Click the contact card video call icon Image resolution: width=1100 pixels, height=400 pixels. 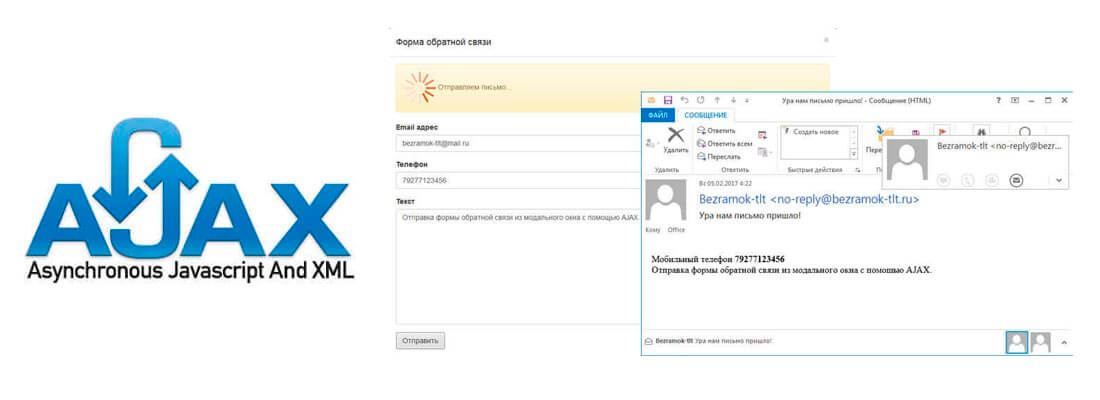(x=992, y=180)
